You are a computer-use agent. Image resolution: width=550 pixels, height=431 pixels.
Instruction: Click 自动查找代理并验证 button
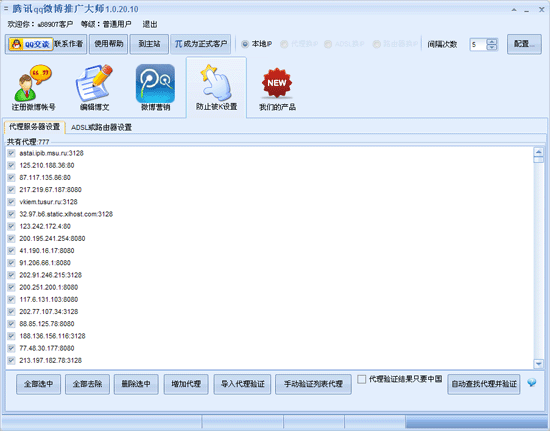click(484, 384)
